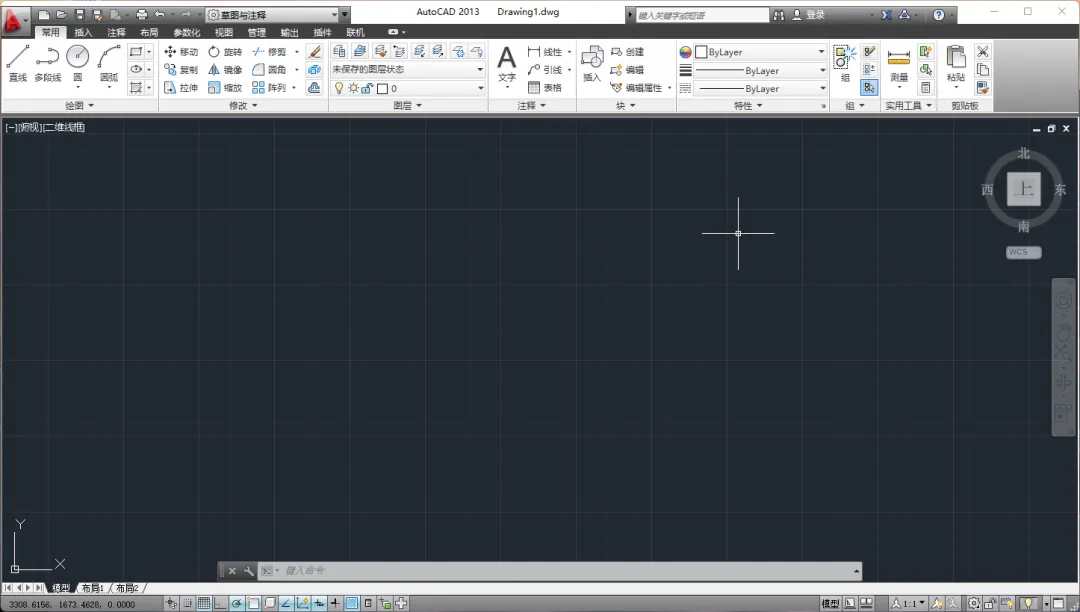Click the 二维线框 visual style label

[64, 127]
